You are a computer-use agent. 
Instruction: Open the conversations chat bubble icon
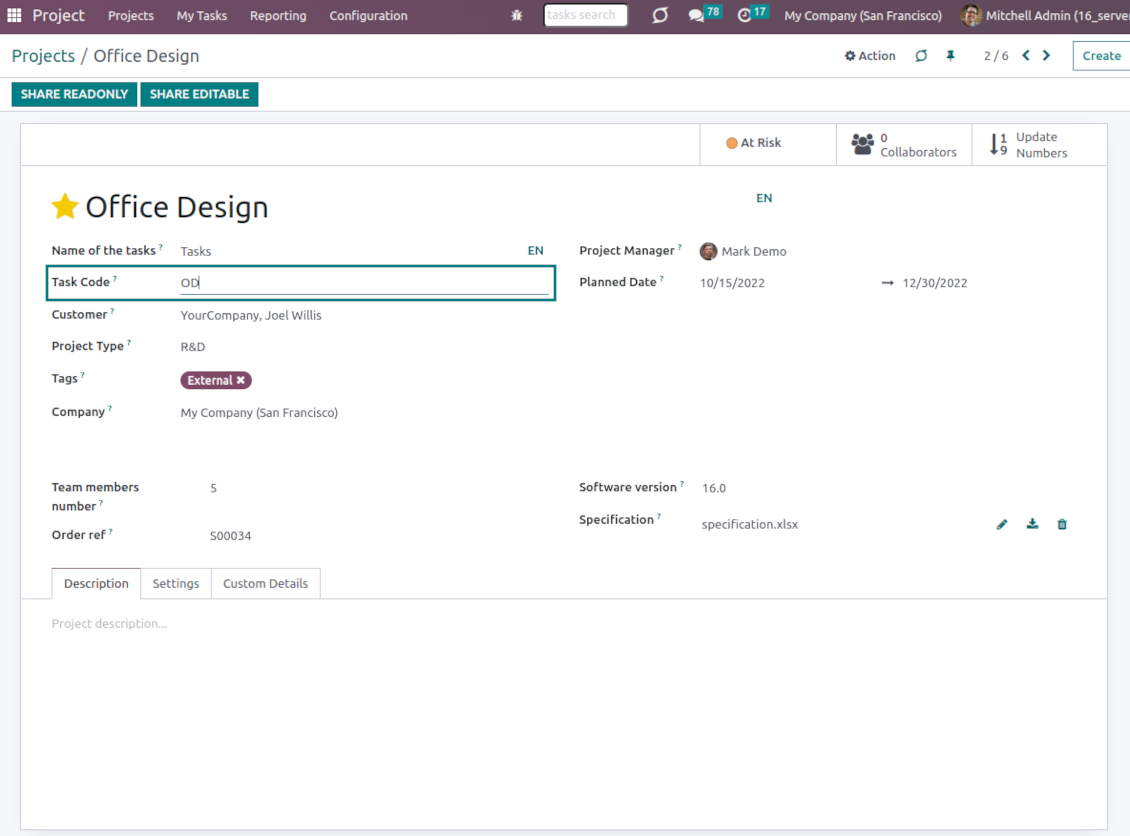[696, 16]
